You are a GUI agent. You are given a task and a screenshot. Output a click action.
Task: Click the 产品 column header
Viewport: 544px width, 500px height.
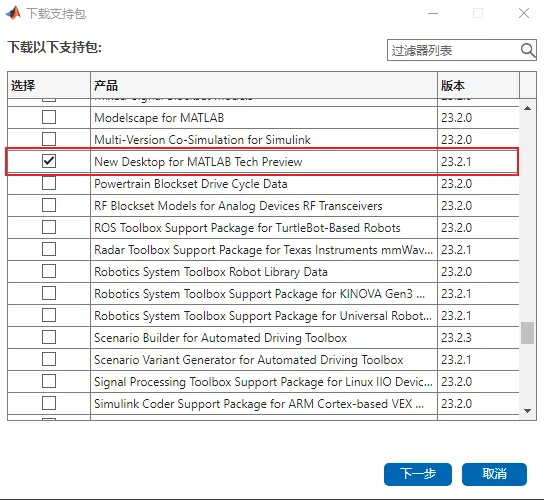pos(264,85)
